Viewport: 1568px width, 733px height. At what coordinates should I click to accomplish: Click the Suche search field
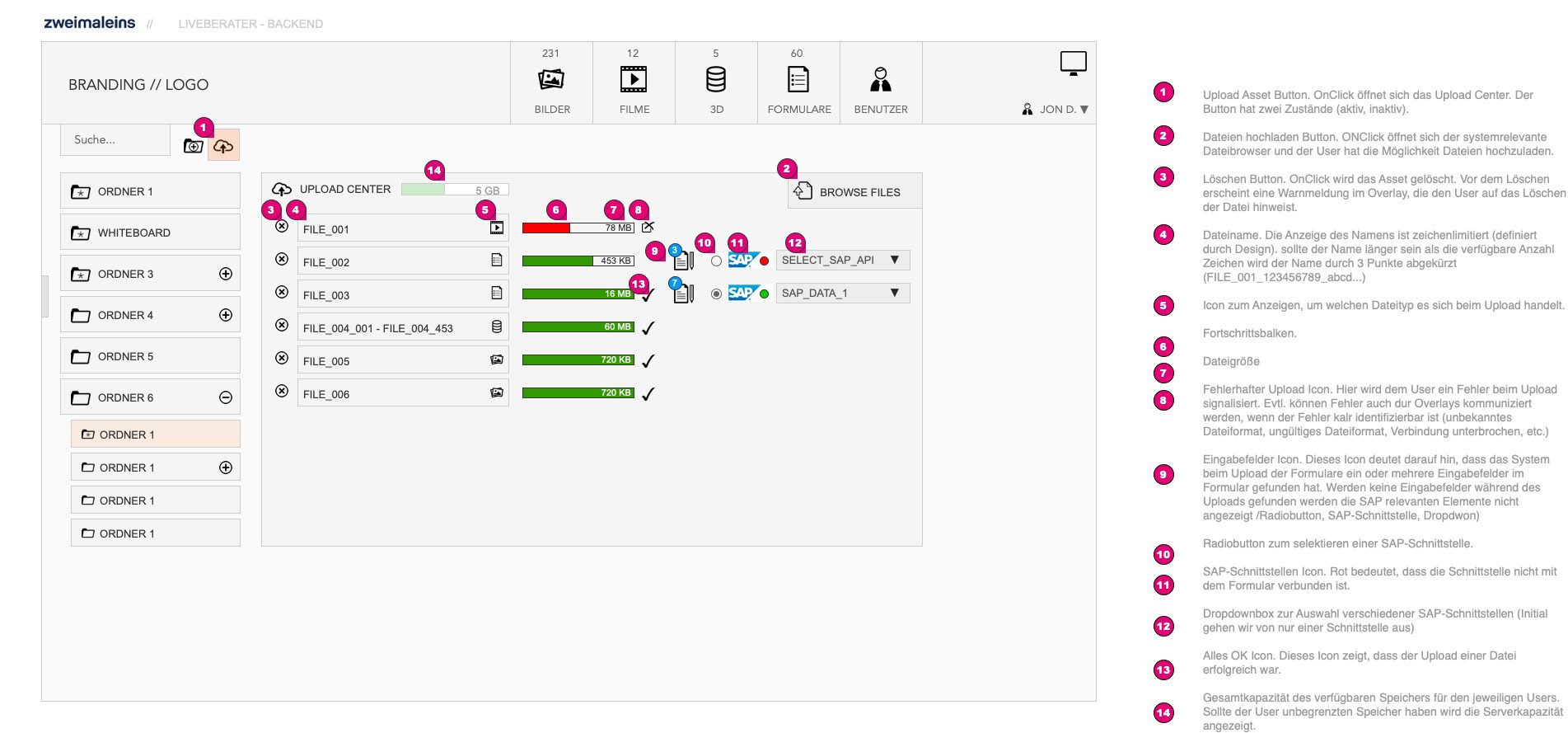[115, 140]
